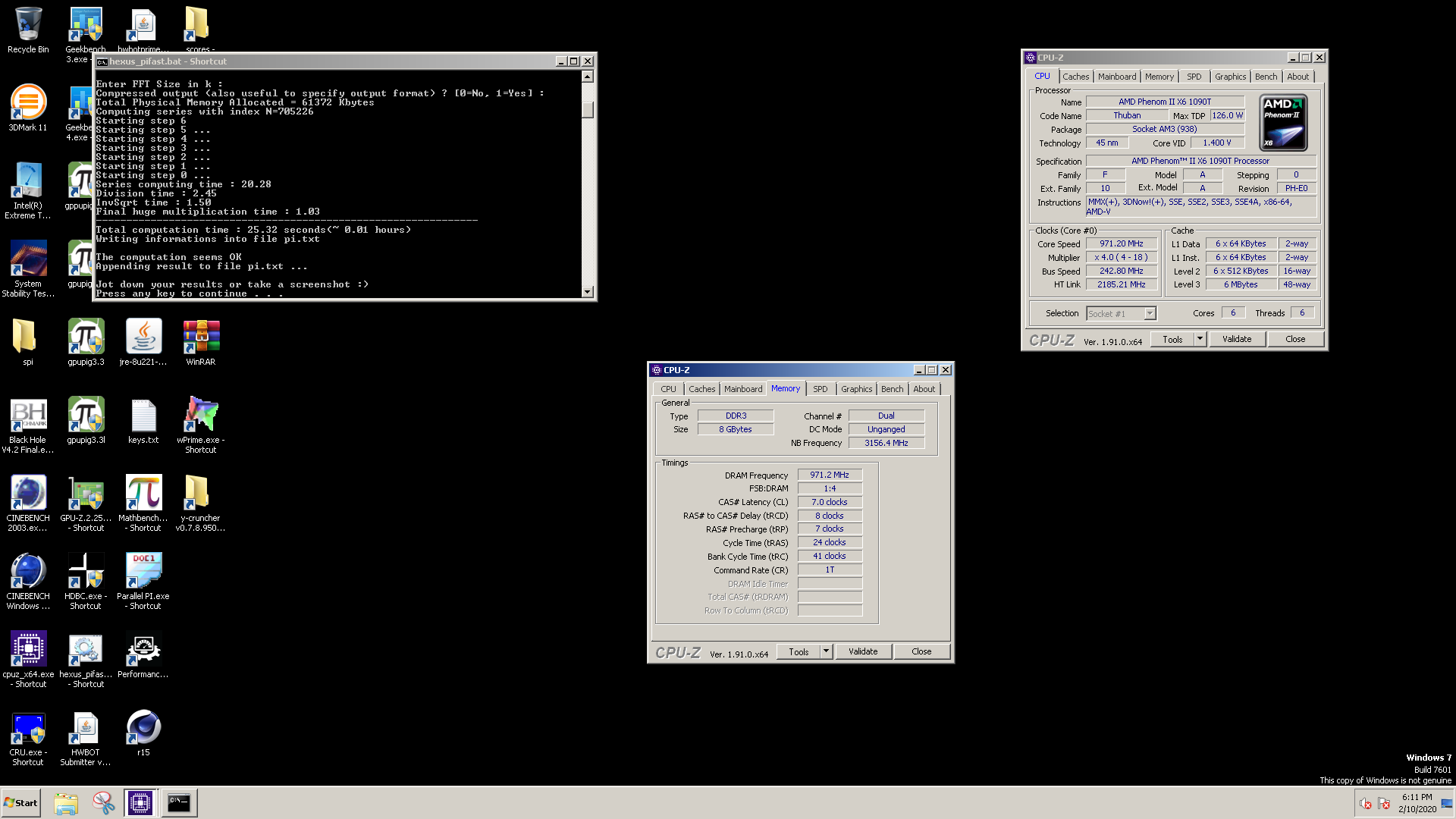Click Tools button in CPU tab window
Screen dimensions: 1456x819
click(x=1172, y=339)
